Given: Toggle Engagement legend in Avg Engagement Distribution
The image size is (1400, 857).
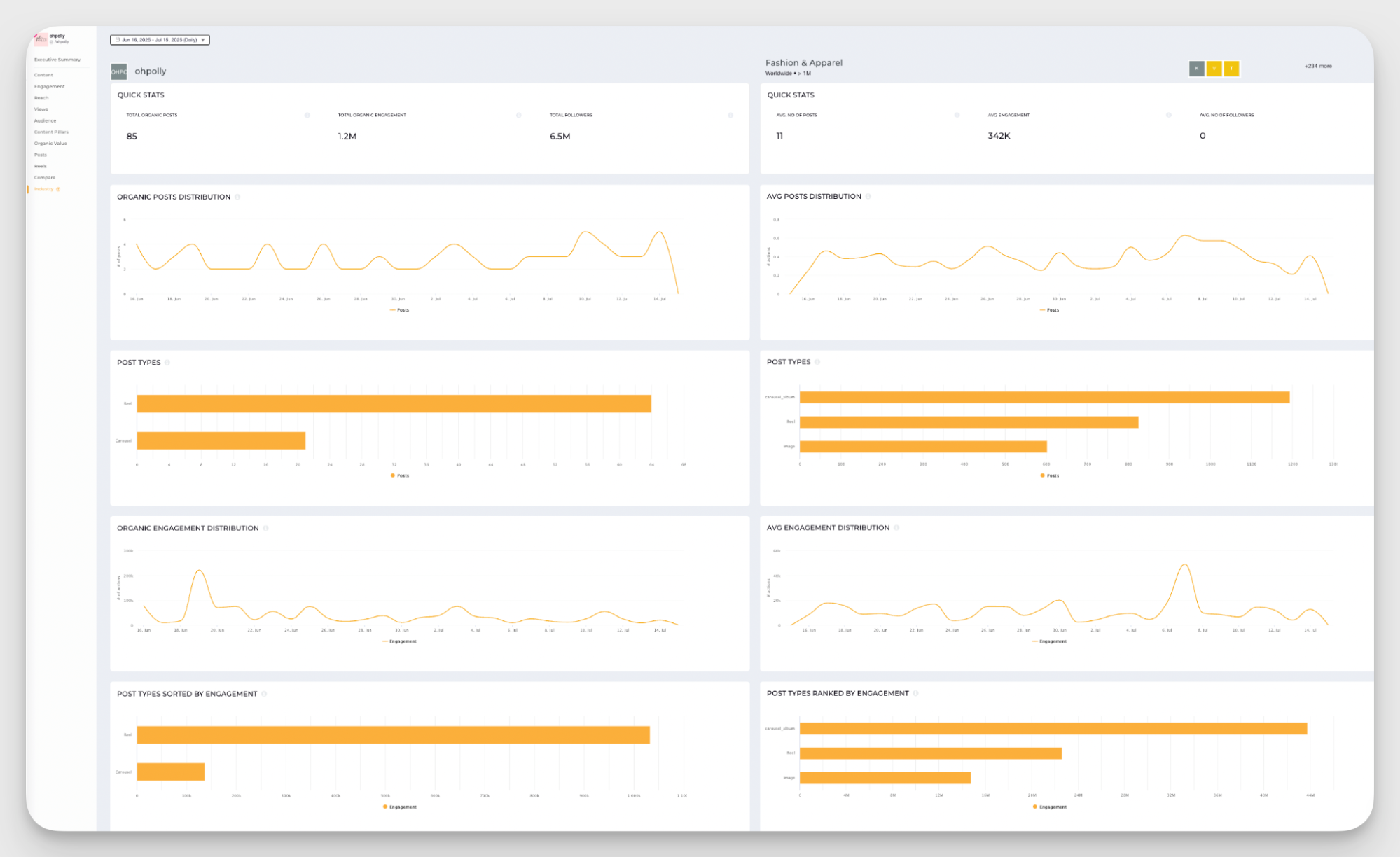Looking at the screenshot, I should tap(1050, 641).
